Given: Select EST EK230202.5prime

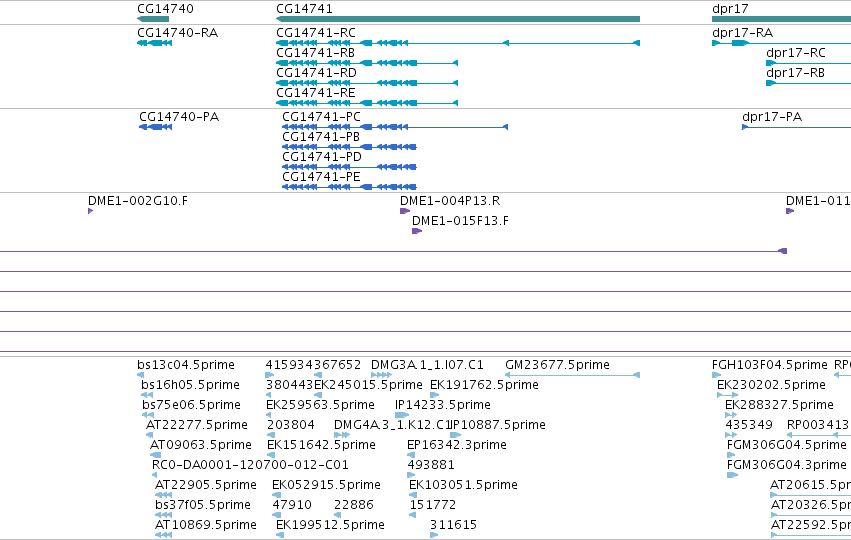Looking at the screenshot, I should click(771, 385).
